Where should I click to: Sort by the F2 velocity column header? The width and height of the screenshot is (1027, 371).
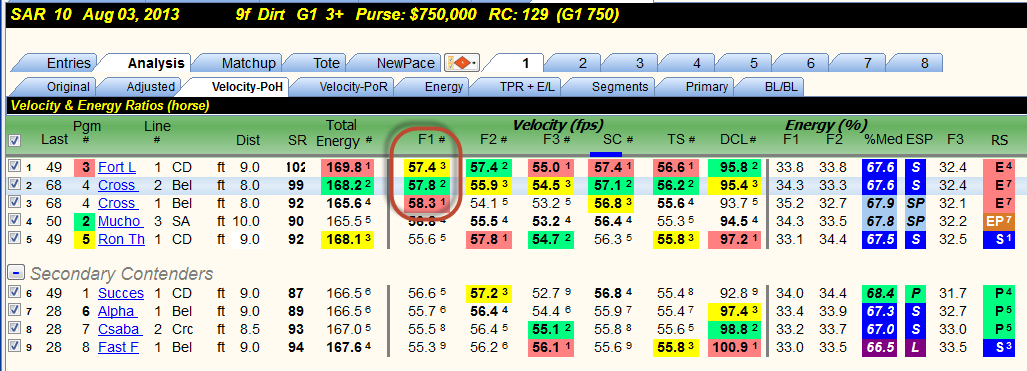(494, 140)
